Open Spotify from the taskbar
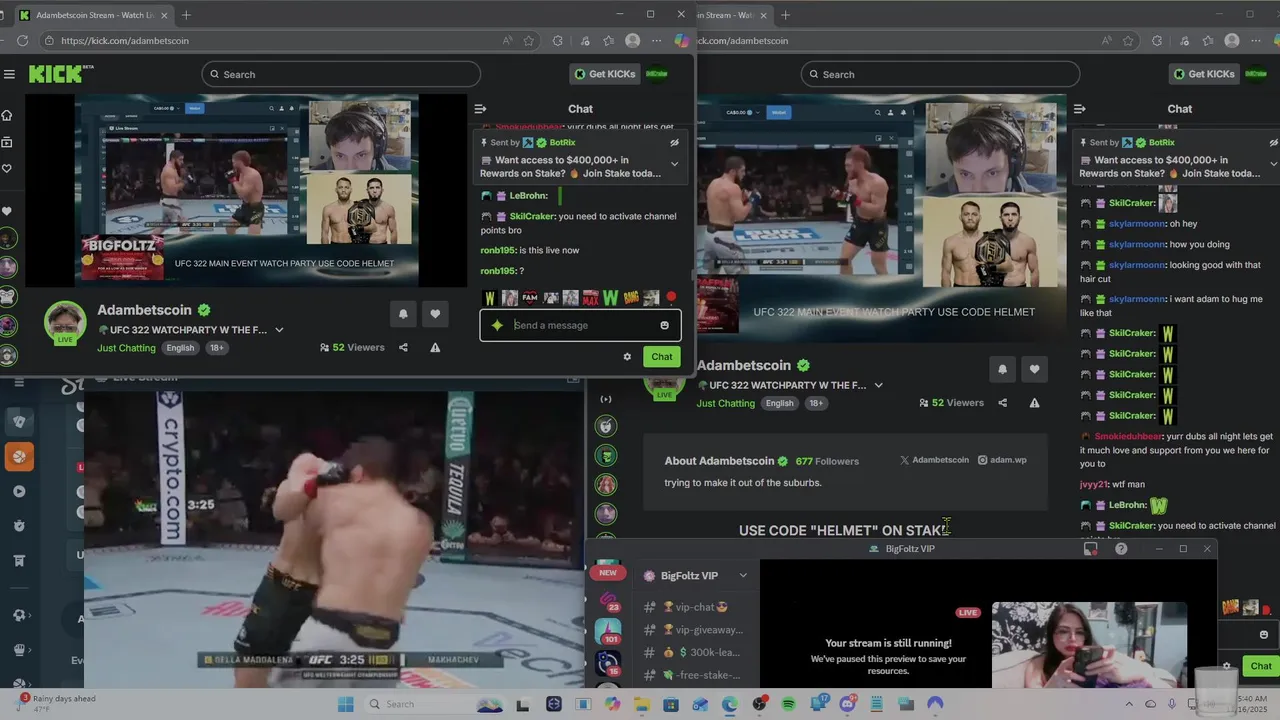Image resolution: width=1280 pixels, height=720 pixels. [x=788, y=704]
